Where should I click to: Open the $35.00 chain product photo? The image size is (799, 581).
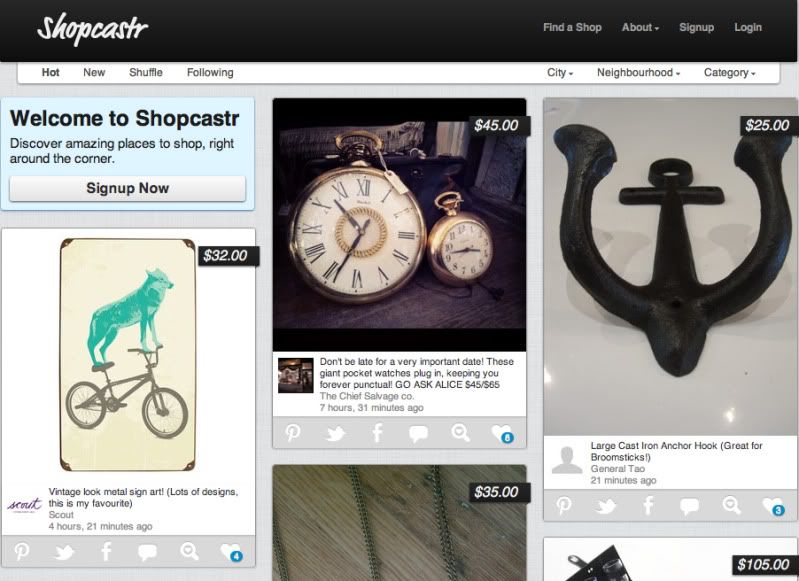point(400,523)
